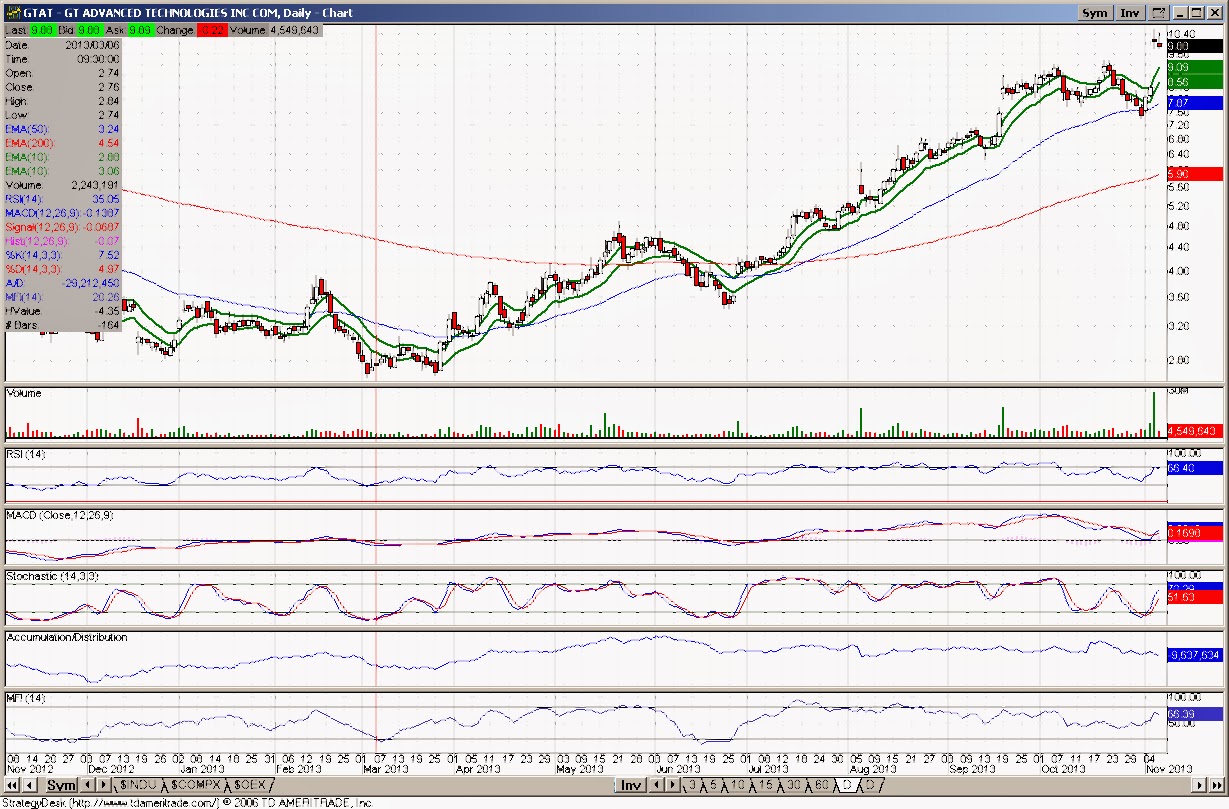This screenshot has width=1229, height=809.
Task: Step forward with the single-right arrow at bottom right
Action: pos(1199,785)
